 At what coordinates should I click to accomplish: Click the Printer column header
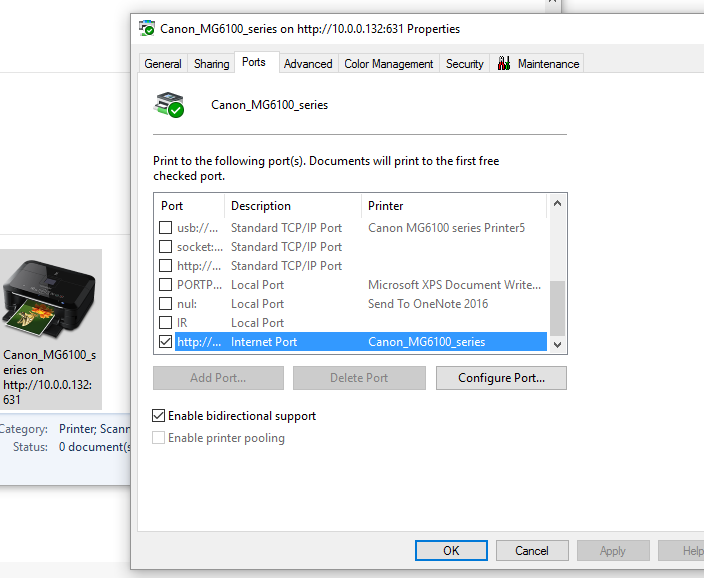[x=454, y=206]
